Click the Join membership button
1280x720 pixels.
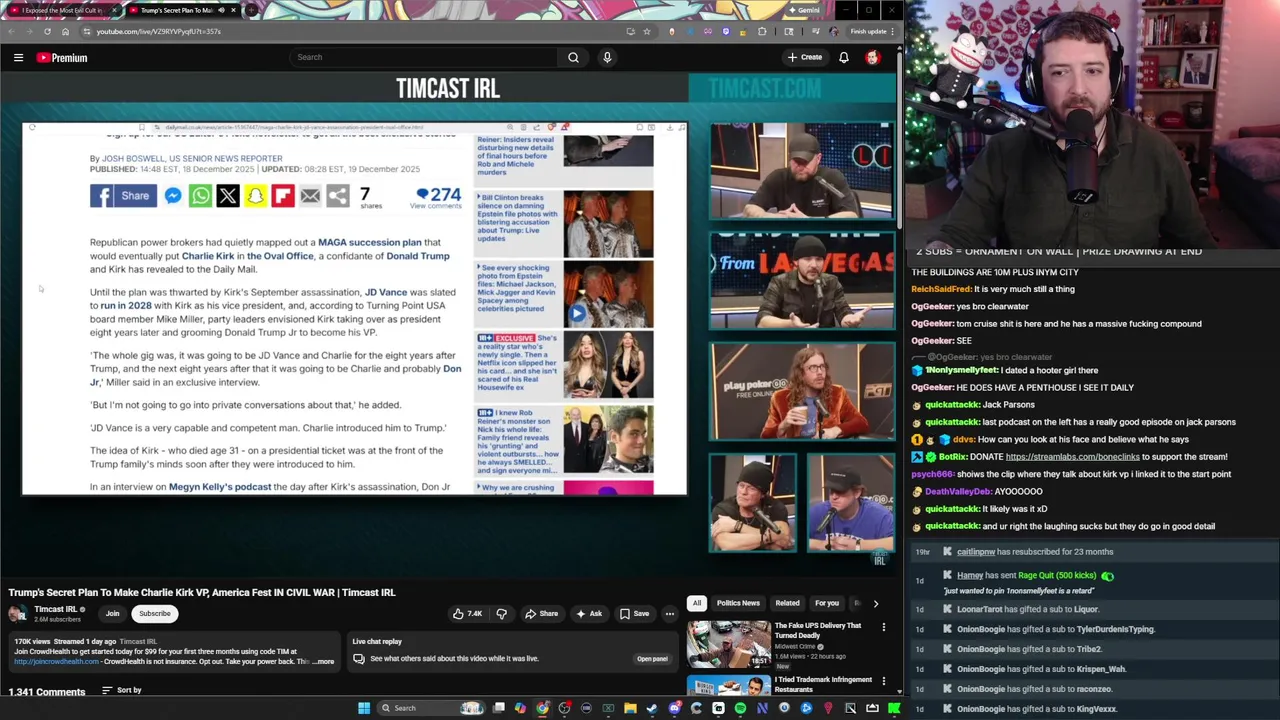pos(112,614)
